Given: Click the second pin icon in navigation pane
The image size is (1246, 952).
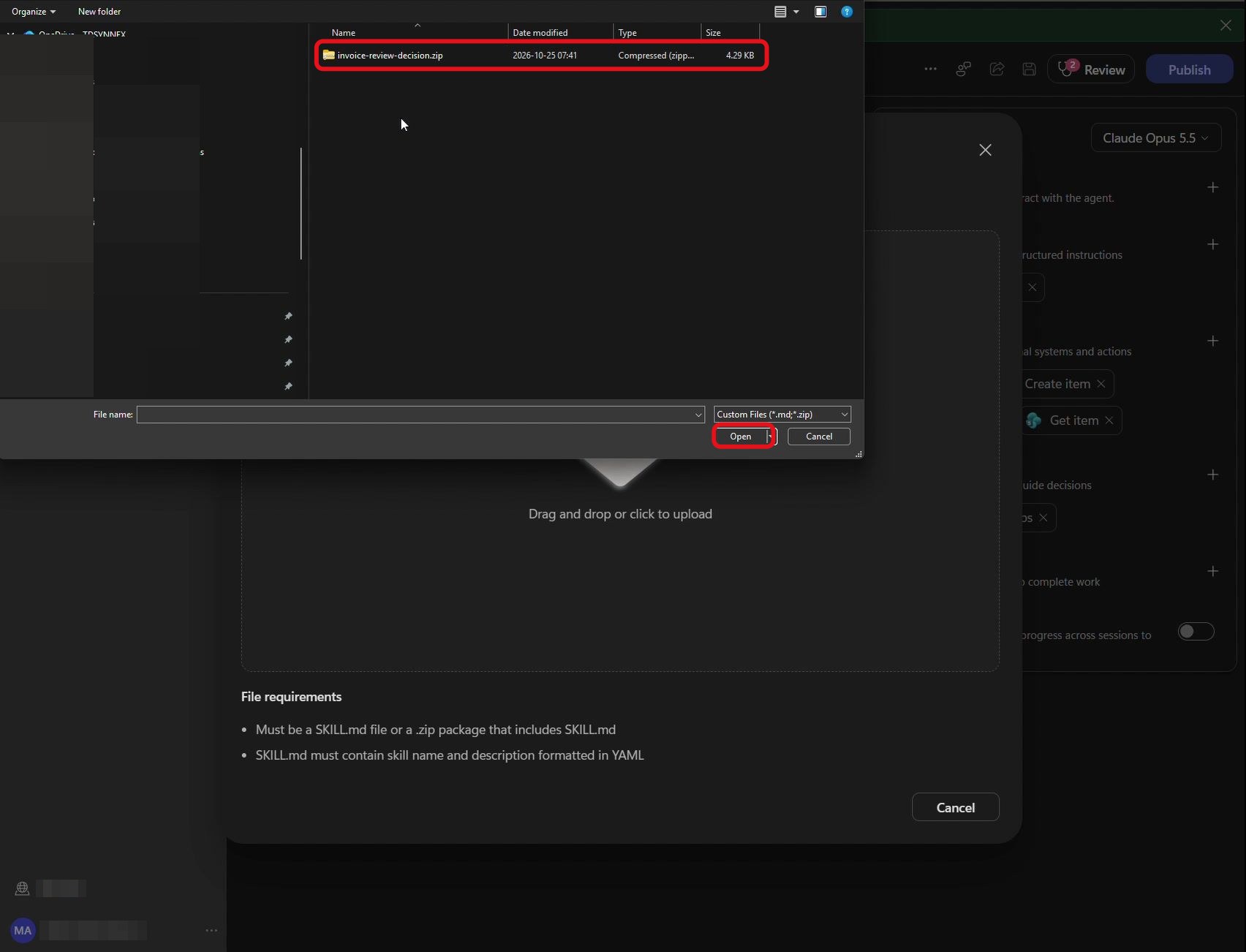Looking at the screenshot, I should pos(288,340).
